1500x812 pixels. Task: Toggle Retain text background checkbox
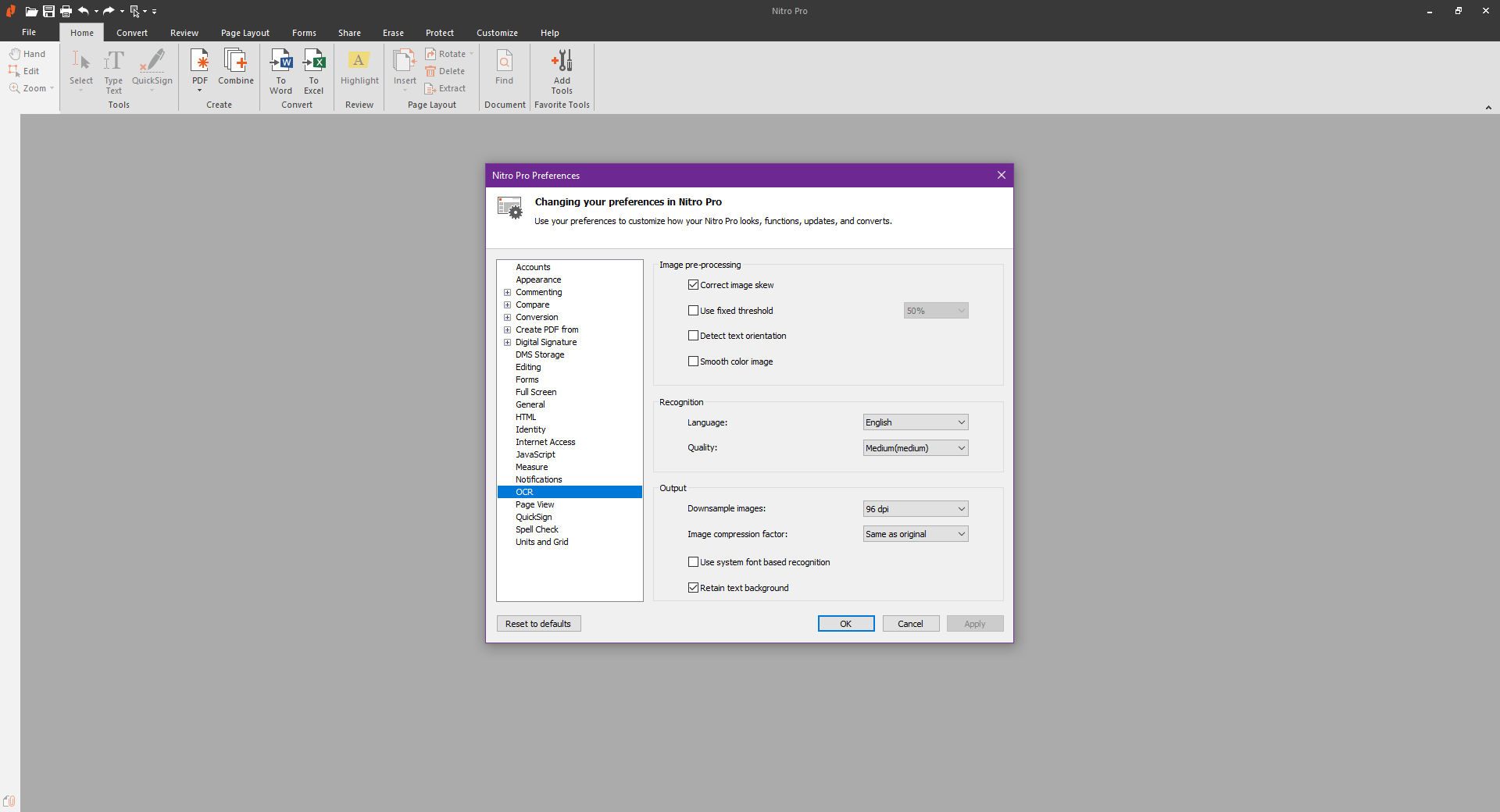pos(693,588)
